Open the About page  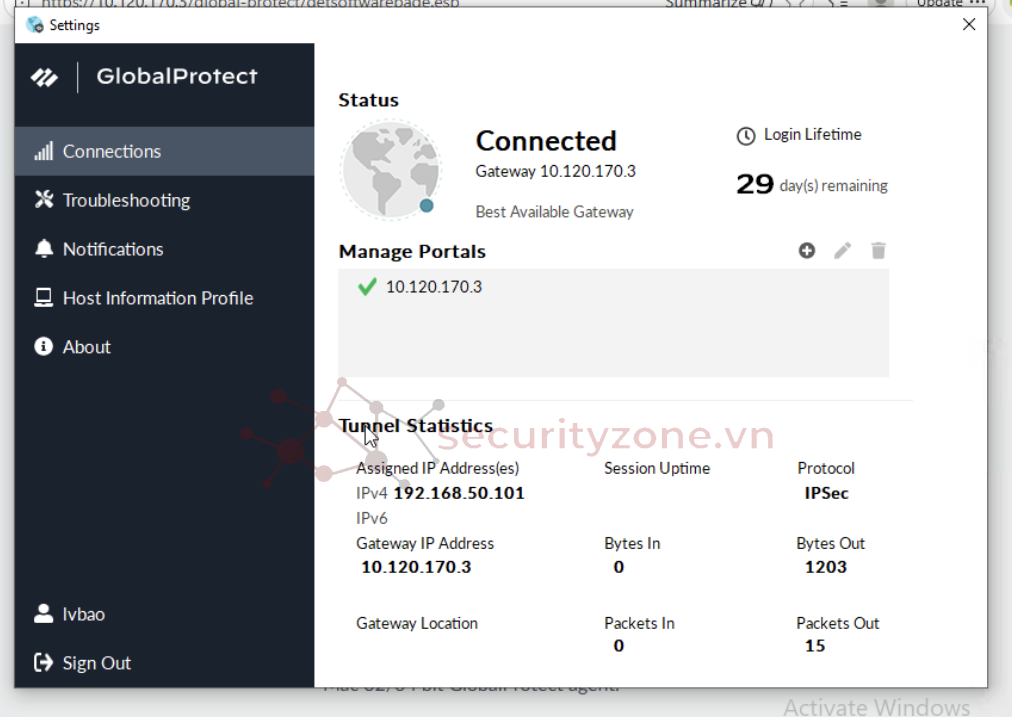pyautogui.click(x=87, y=347)
